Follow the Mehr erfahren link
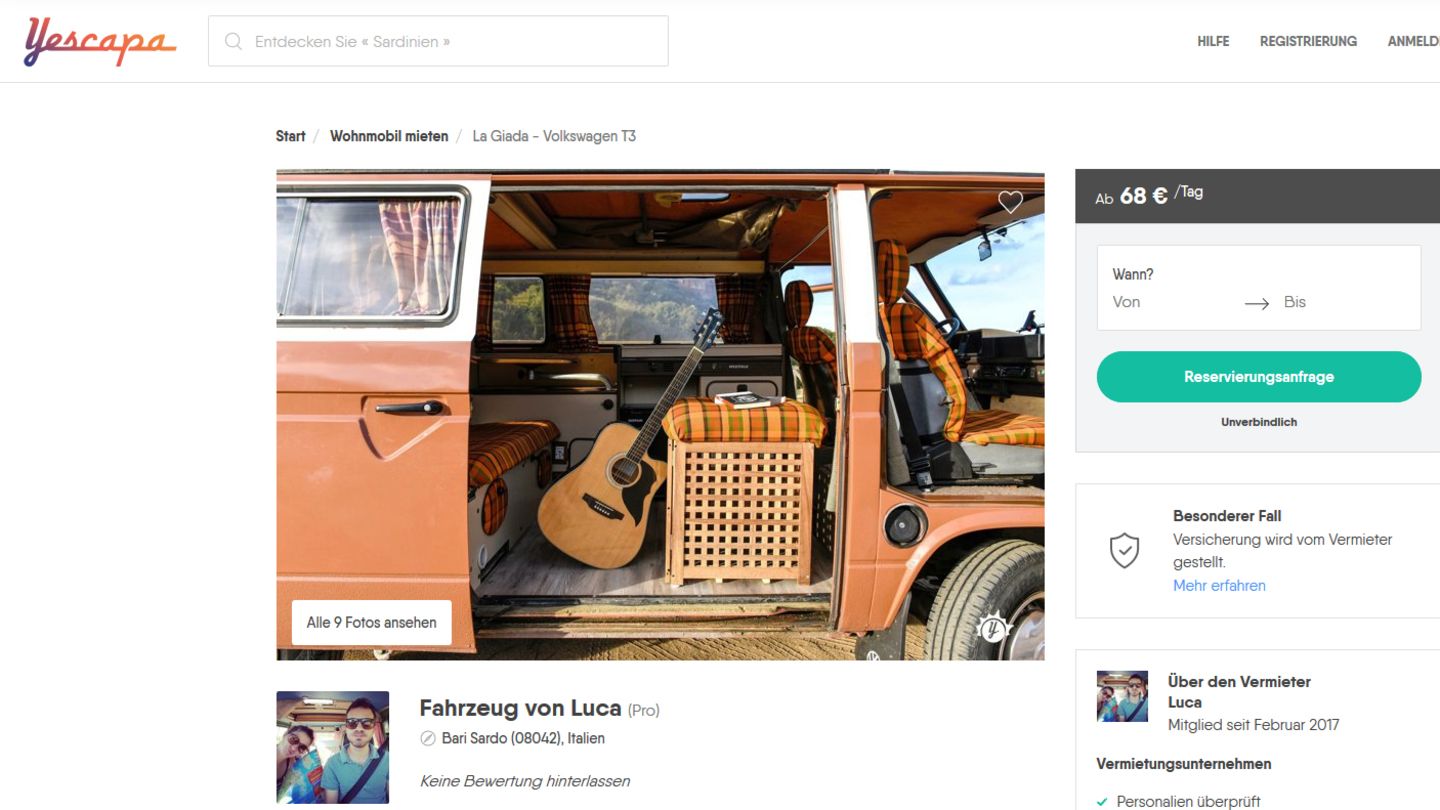1440x810 pixels. (x=1219, y=586)
